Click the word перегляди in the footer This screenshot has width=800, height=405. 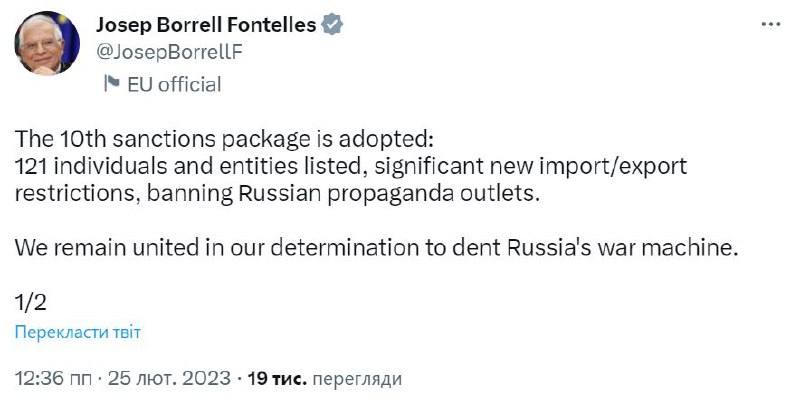point(357,380)
